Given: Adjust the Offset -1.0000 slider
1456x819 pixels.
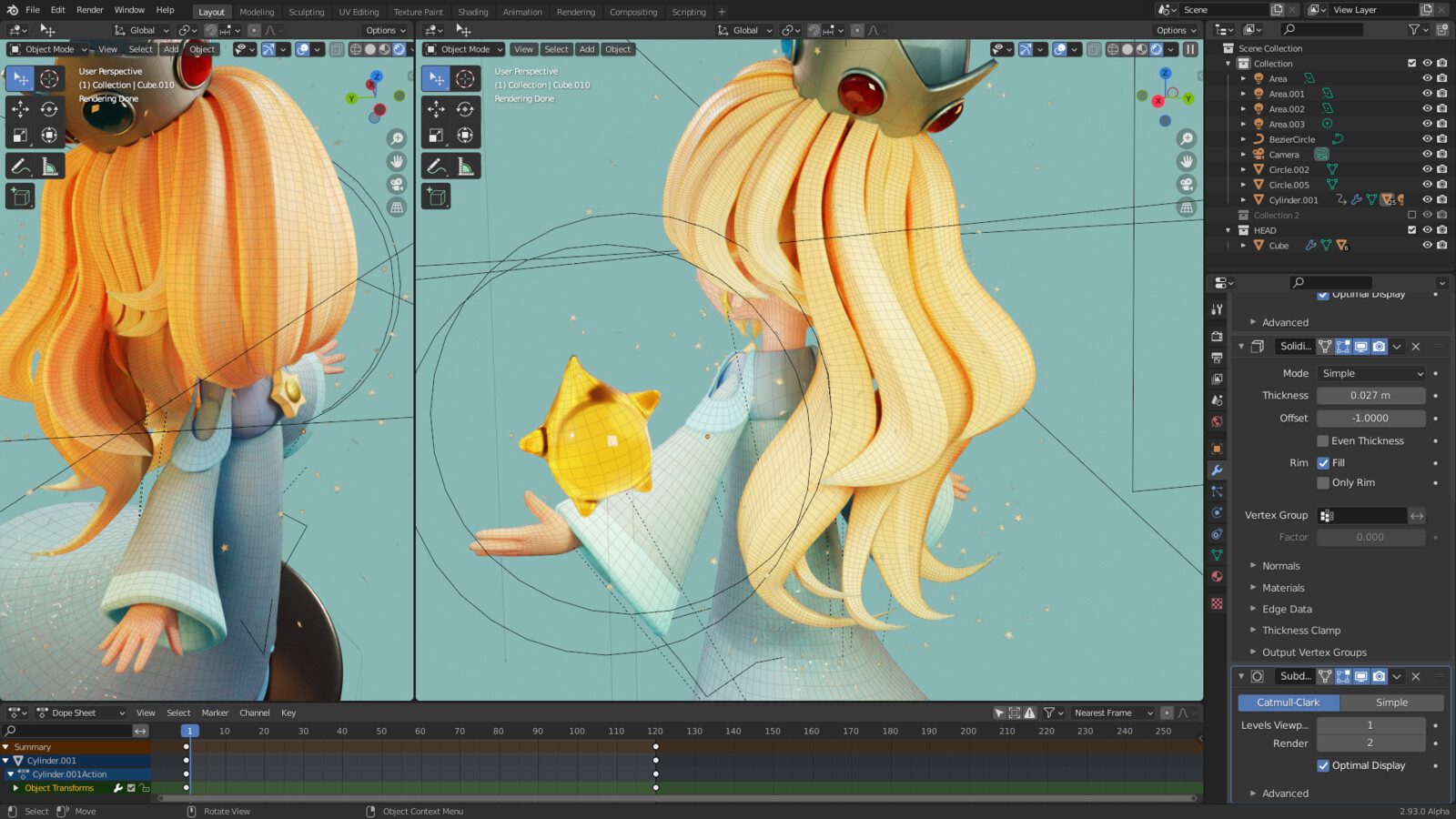Looking at the screenshot, I should tap(1370, 419).
